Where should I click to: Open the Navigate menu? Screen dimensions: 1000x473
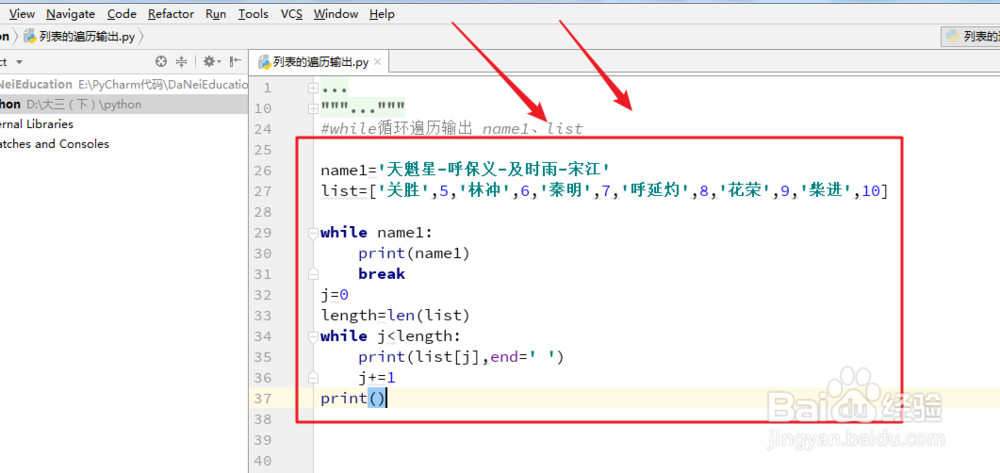tap(71, 13)
